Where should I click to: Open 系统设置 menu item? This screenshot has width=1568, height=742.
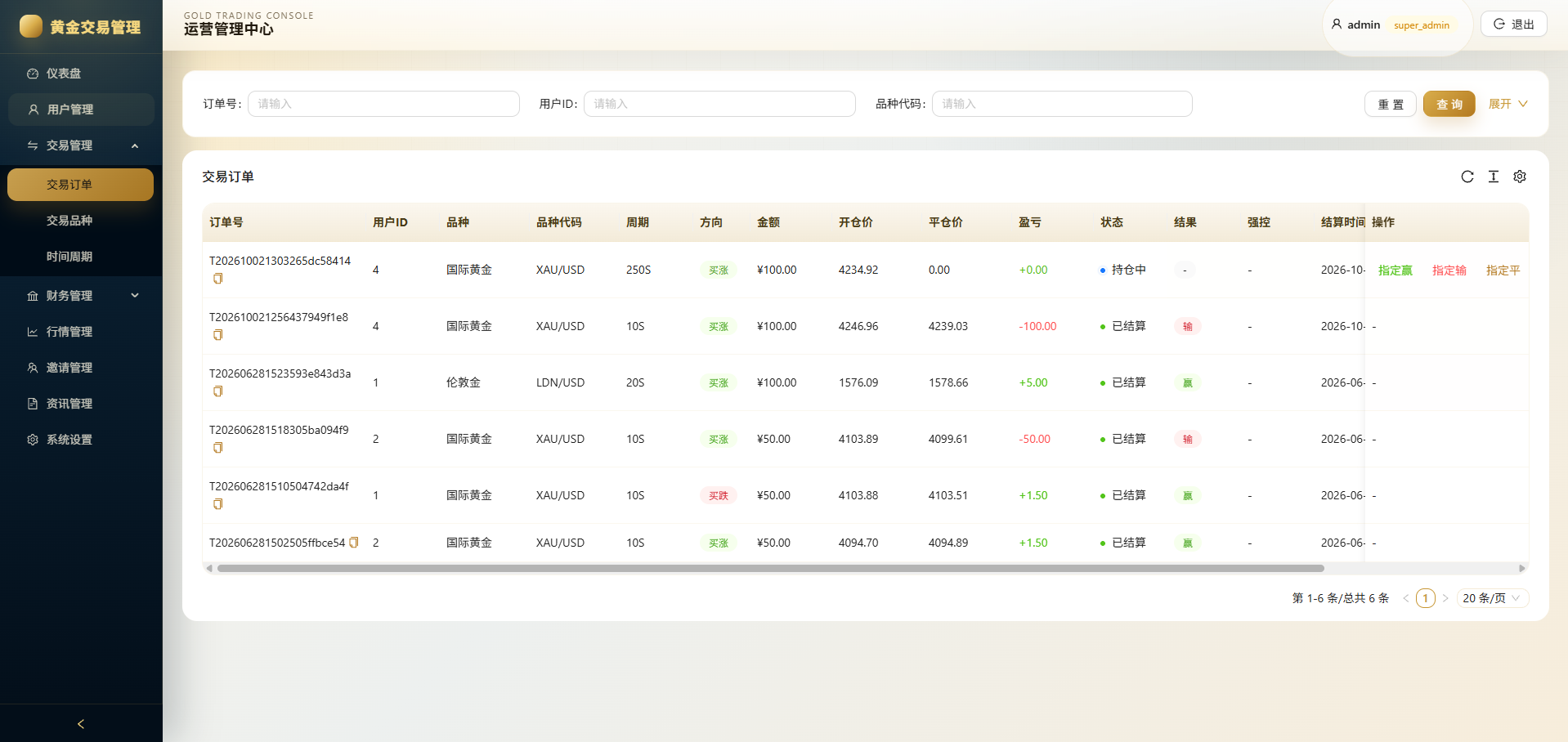(81, 440)
